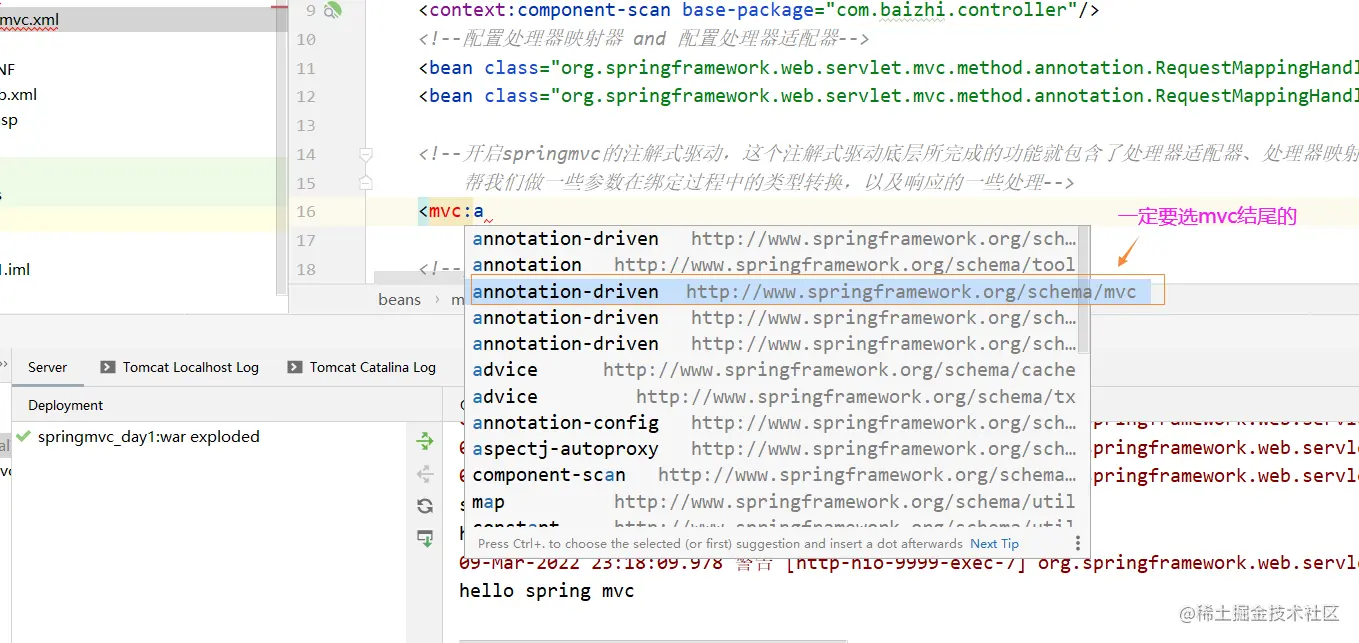The image size is (1359, 643).
Task: Click the Deployment panel header
Action: tap(66, 405)
